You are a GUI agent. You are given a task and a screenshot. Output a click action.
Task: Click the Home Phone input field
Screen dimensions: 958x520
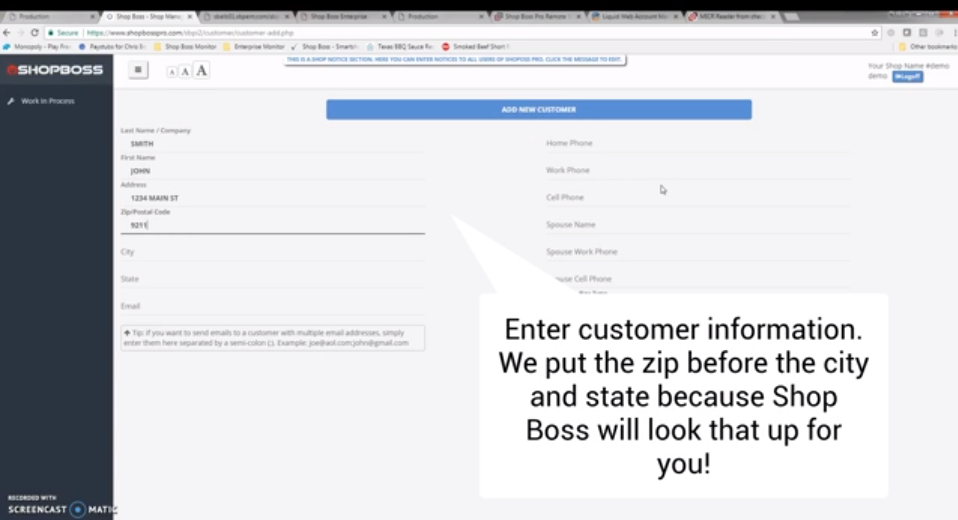pos(696,143)
